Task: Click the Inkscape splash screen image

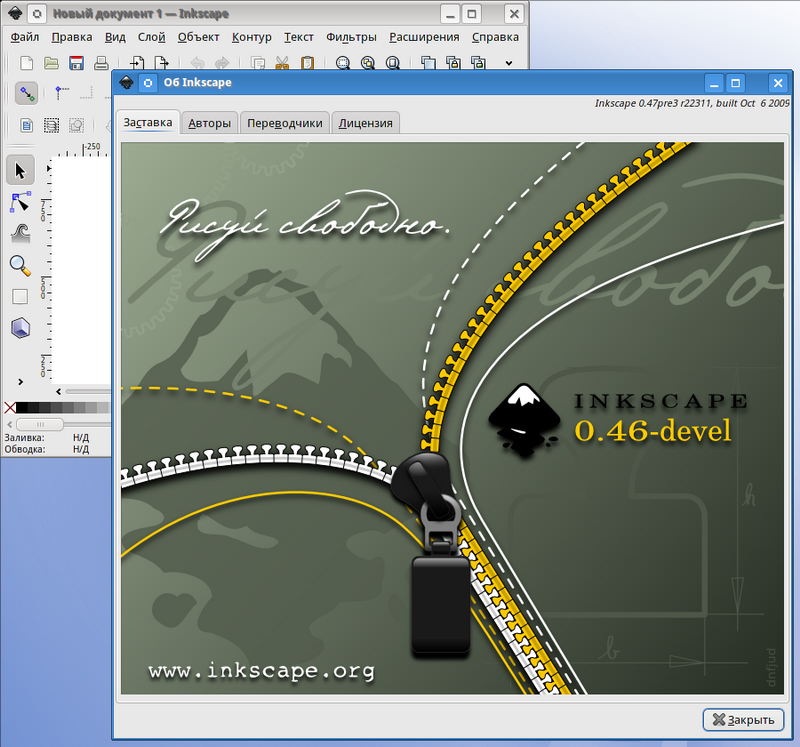Action: click(452, 418)
